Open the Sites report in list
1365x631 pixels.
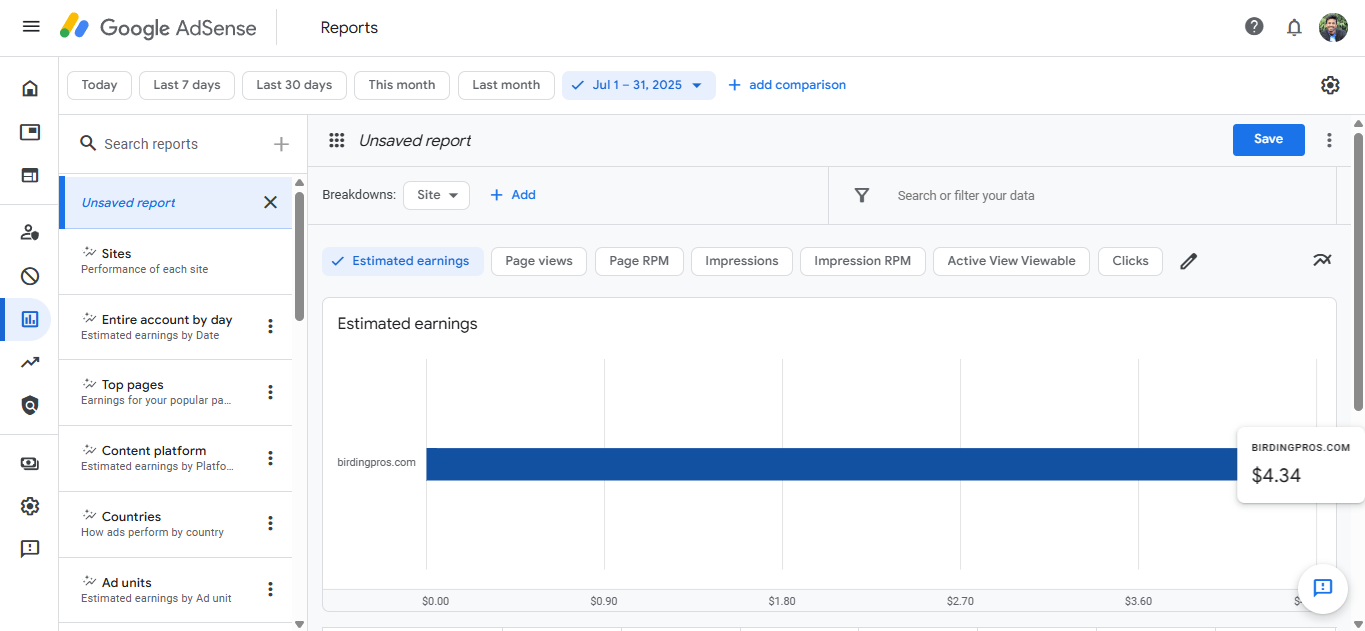point(175,261)
